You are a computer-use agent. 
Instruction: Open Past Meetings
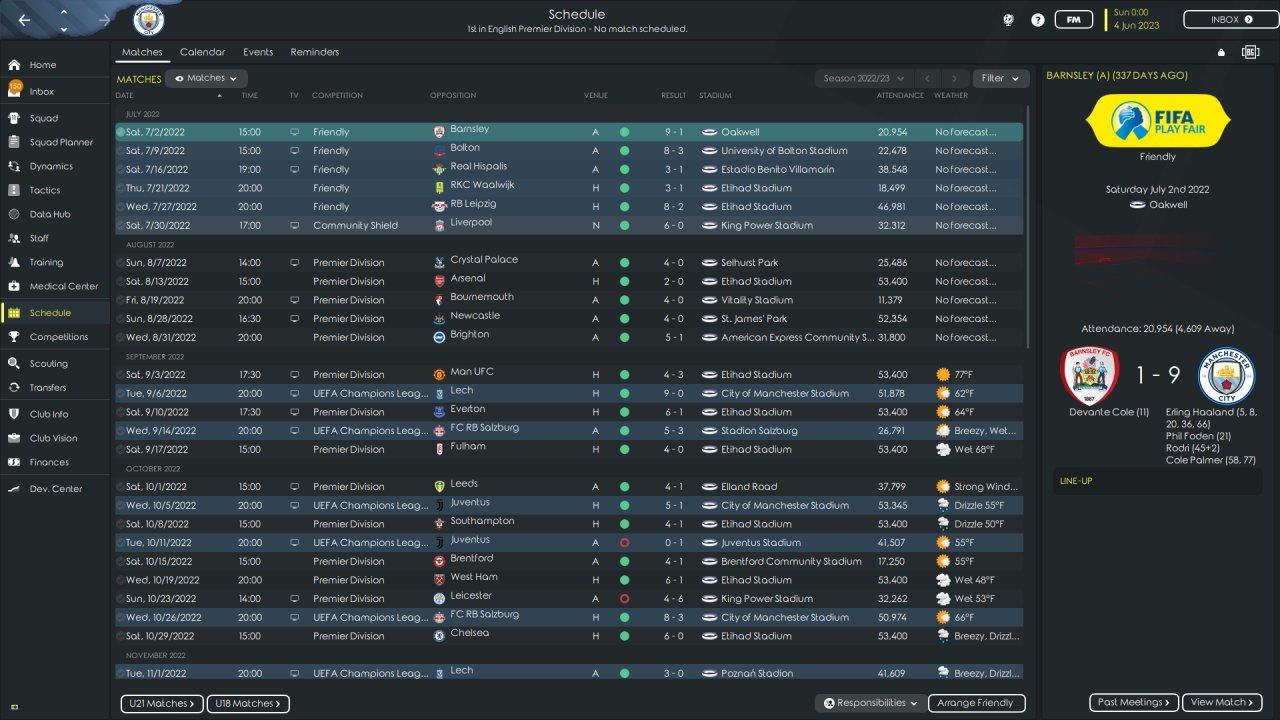tap(1134, 703)
